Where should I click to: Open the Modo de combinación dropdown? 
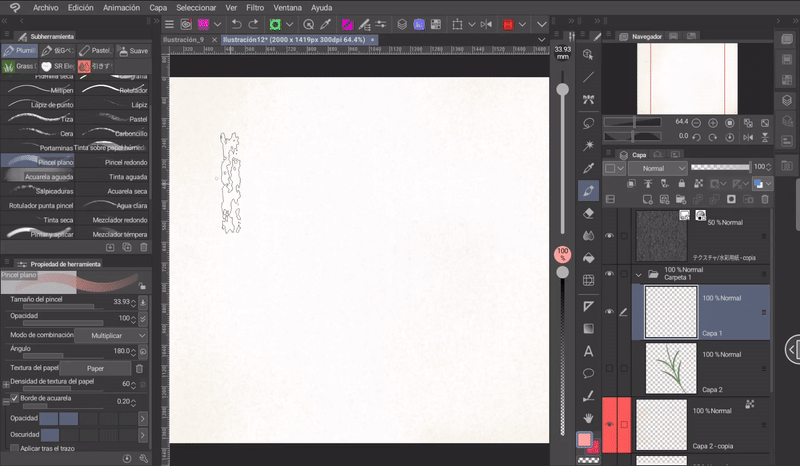coord(111,335)
